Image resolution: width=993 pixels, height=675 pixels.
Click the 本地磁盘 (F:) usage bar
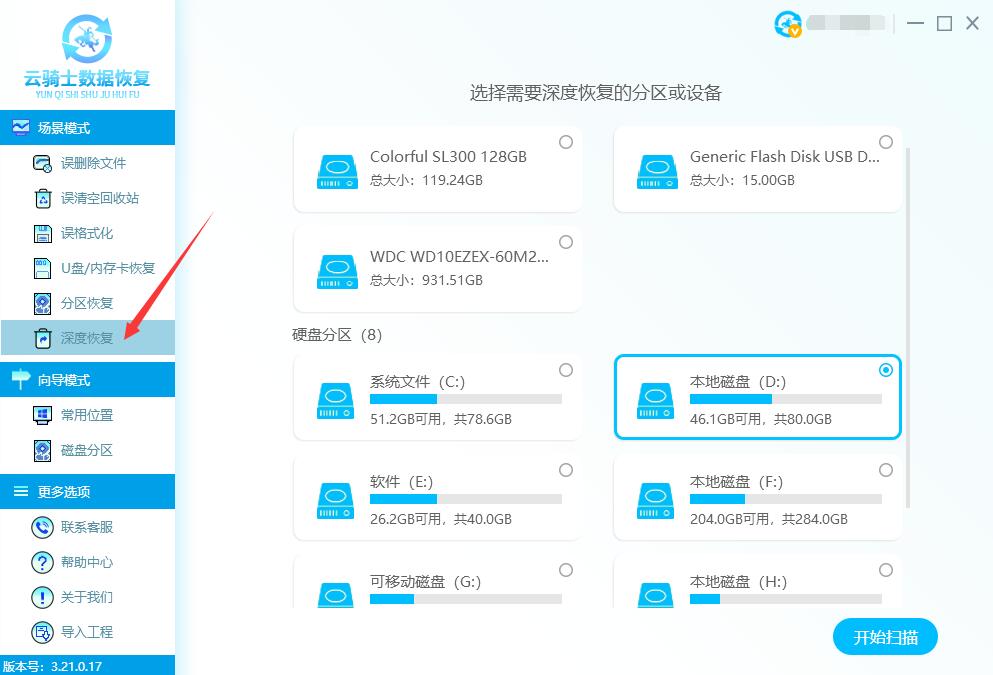786,499
